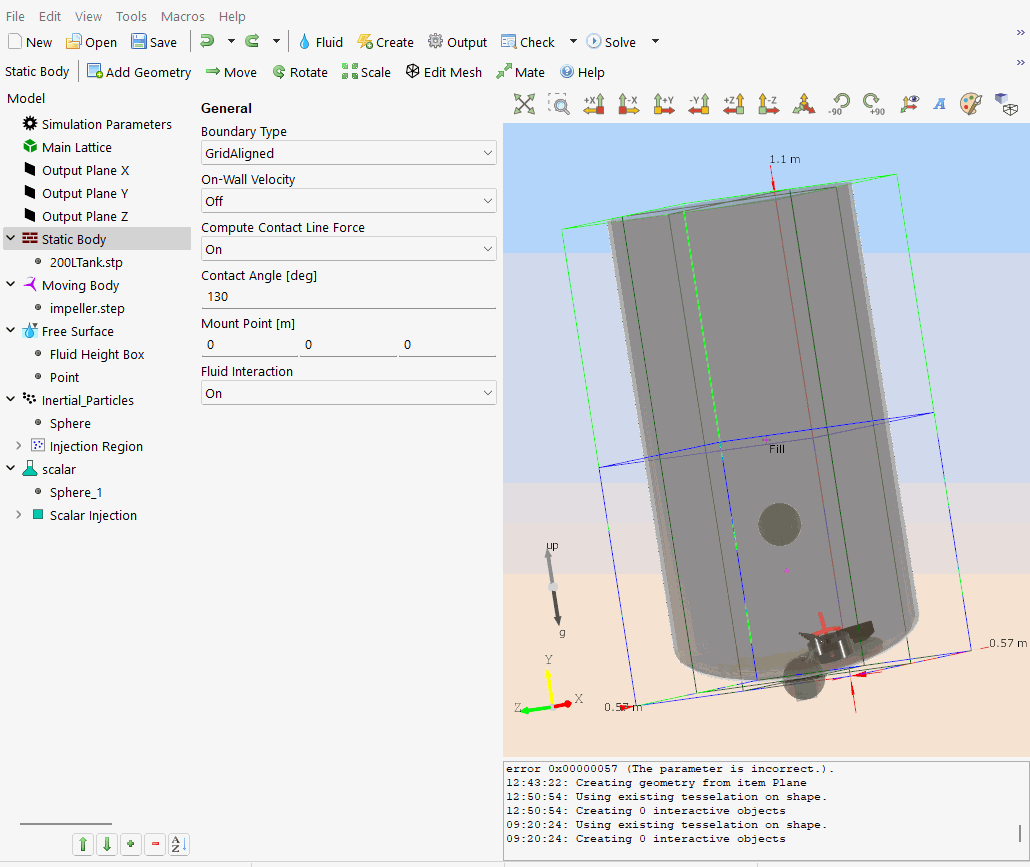The image size is (1030, 867).
Task: Click the Contact Angle input field
Action: [x=348, y=297]
